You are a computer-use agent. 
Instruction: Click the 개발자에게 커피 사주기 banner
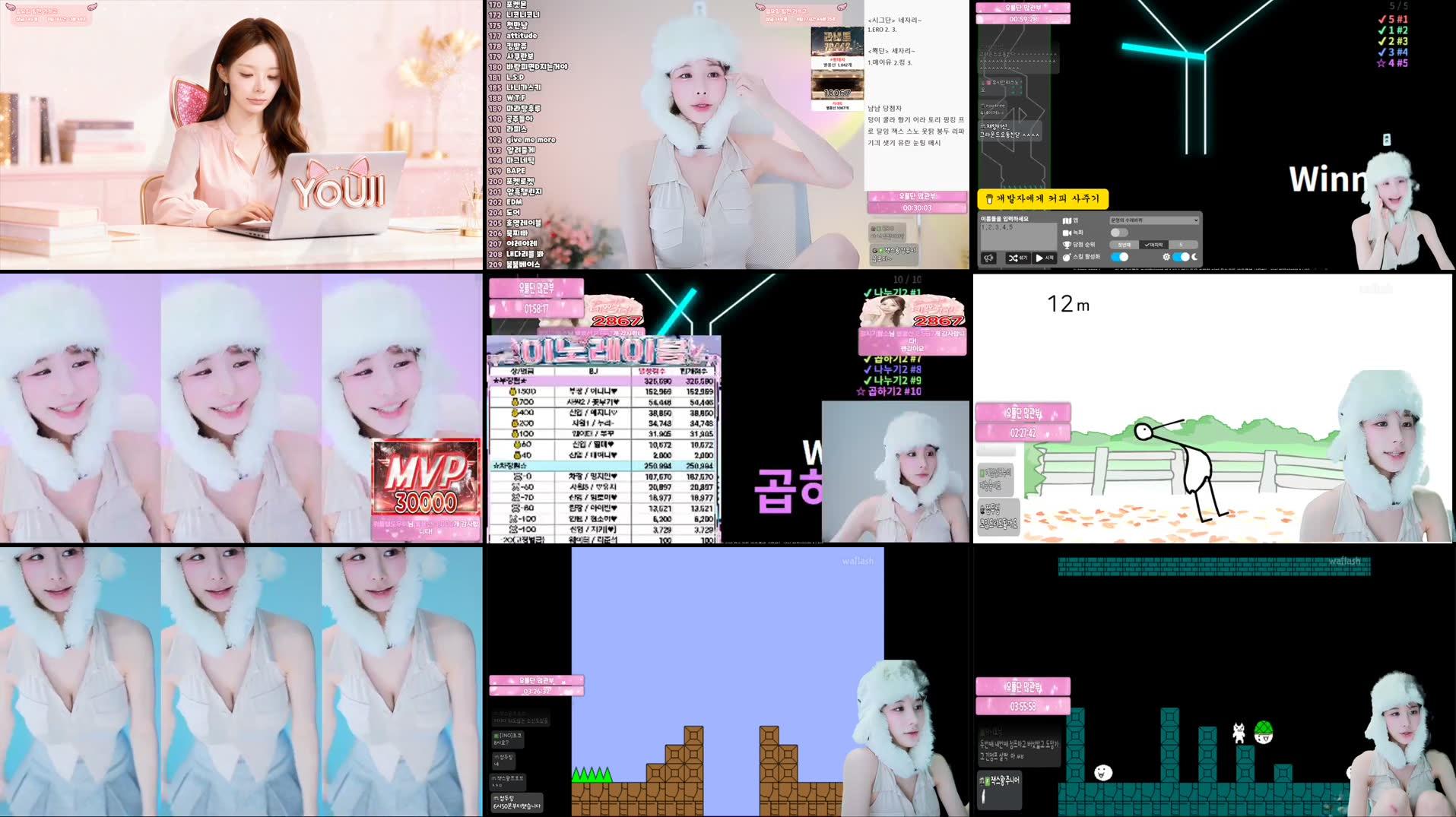[x=1043, y=198]
